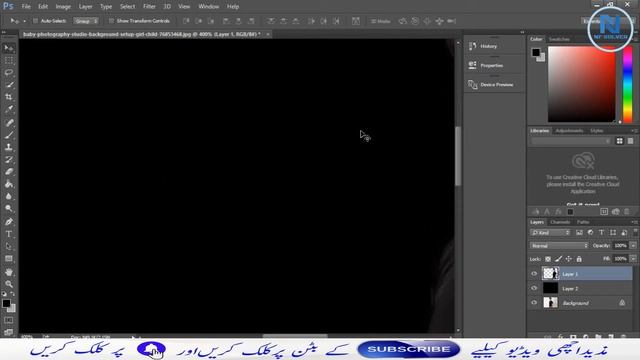The image size is (640, 360).
Task: Toggle lock transparent pixels
Action: click(x=548, y=259)
